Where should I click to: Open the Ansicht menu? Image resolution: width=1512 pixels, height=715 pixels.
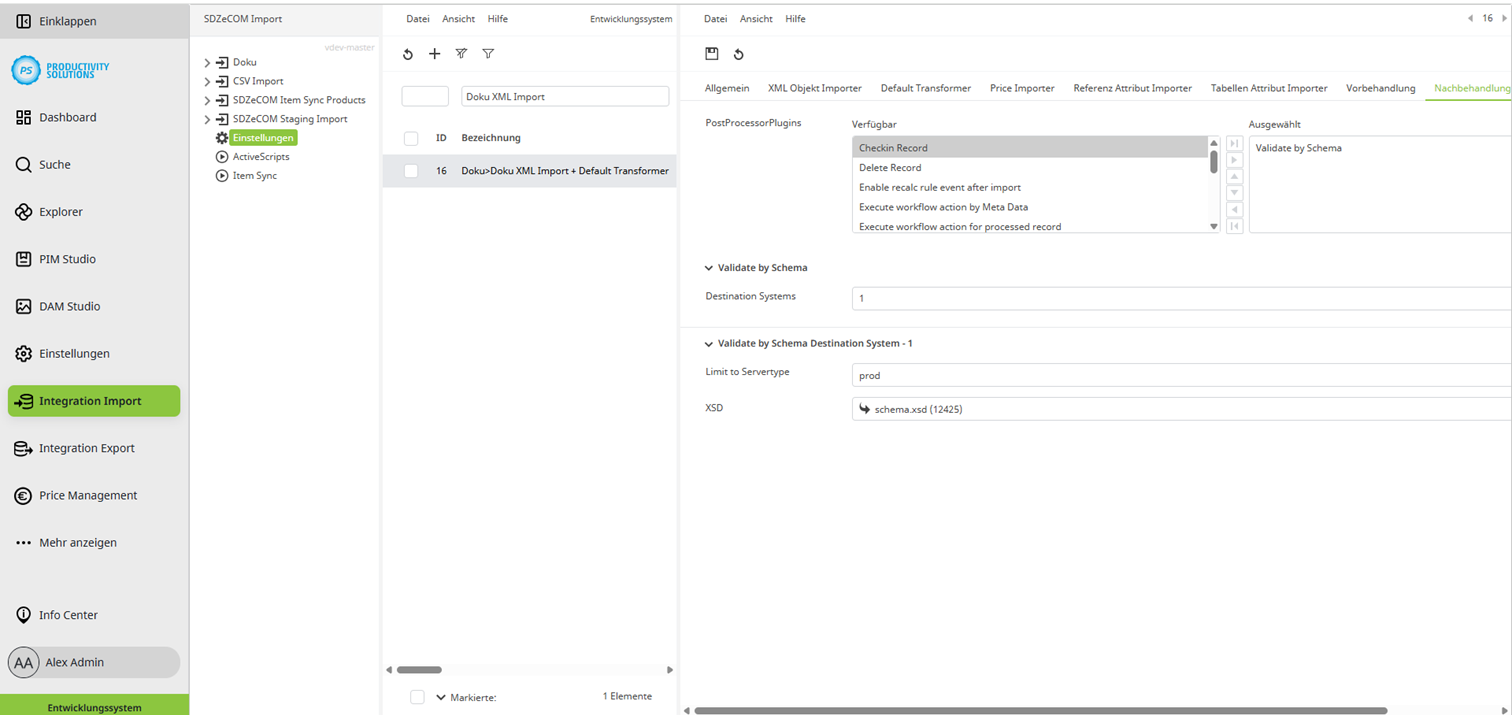click(756, 18)
